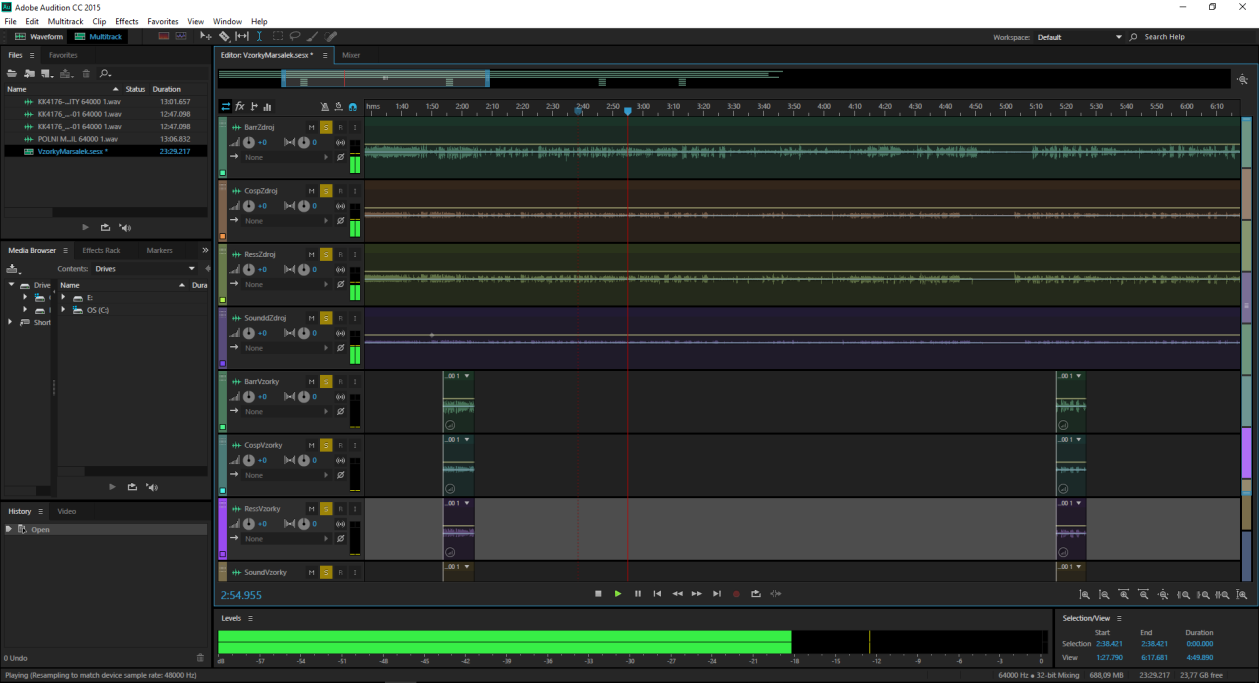Screen dimensions: 1259x683
Task: Open the Files panel menu icon
Action: pos(32,55)
